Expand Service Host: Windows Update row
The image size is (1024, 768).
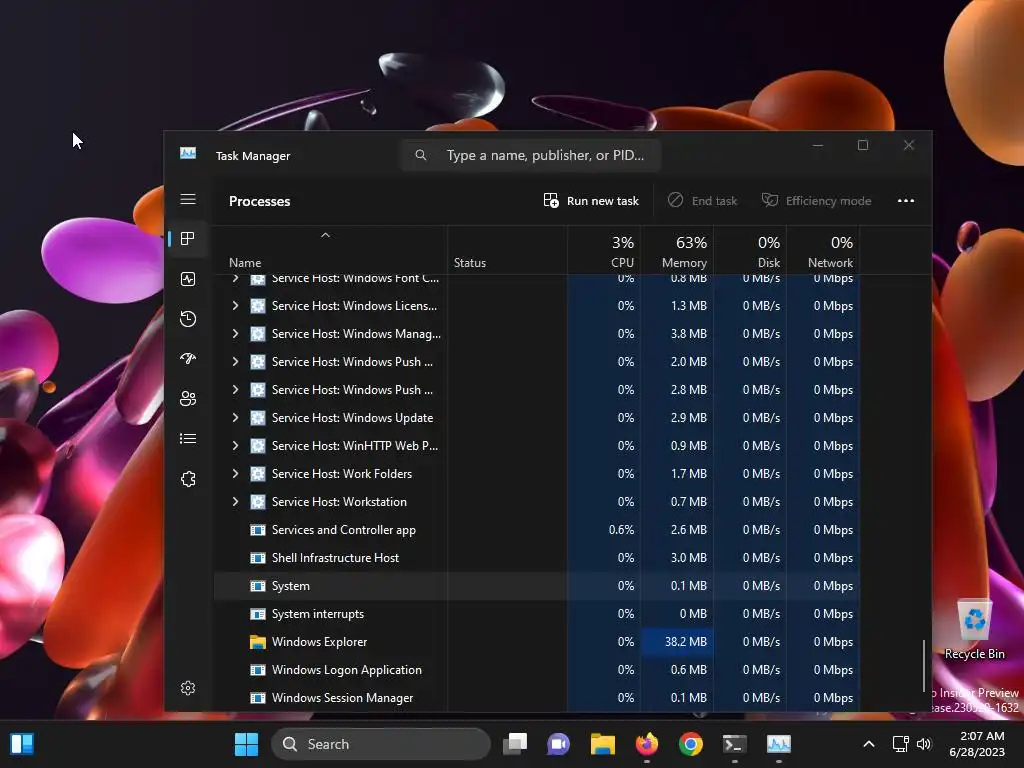click(x=235, y=418)
